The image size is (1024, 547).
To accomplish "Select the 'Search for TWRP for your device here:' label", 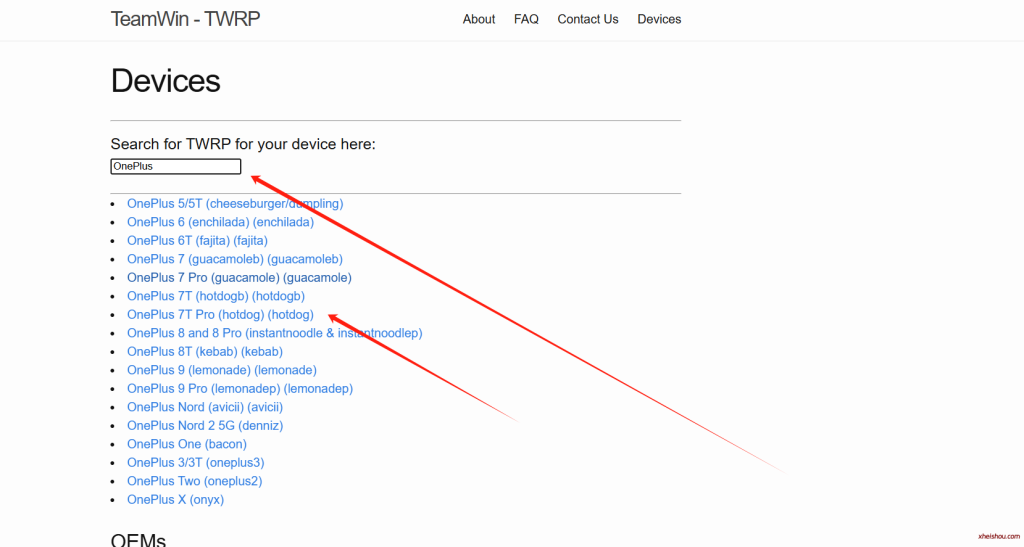I will (x=243, y=144).
